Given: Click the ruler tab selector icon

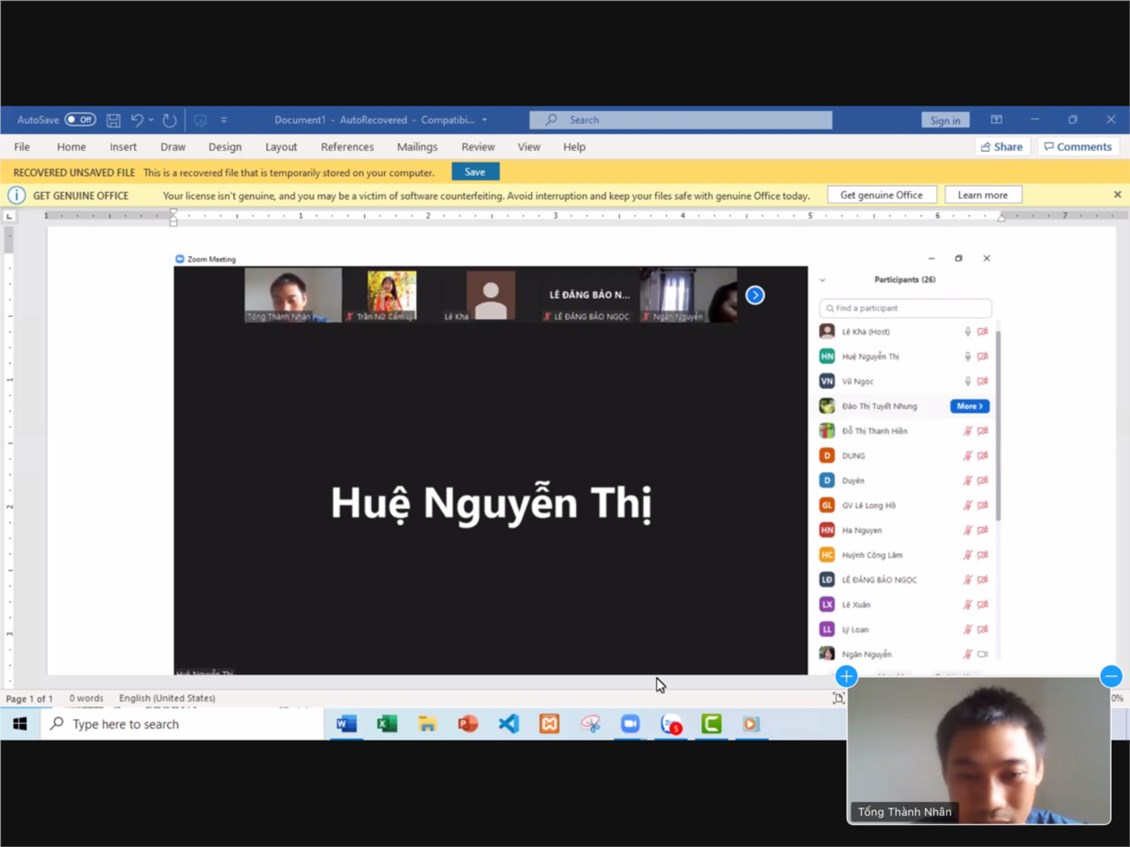Looking at the screenshot, I should point(9,216).
